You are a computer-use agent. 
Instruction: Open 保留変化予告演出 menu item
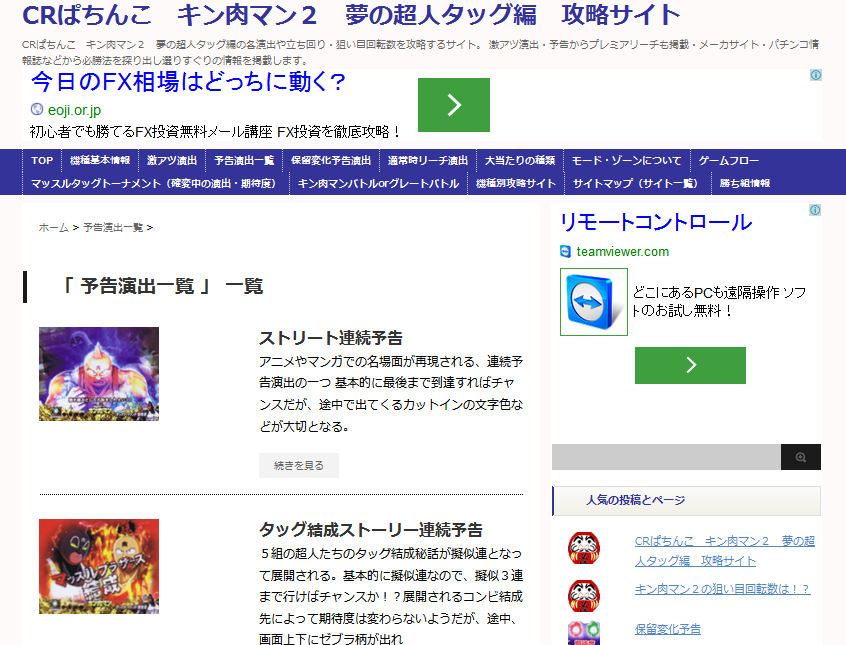pyautogui.click(x=331, y=160)
